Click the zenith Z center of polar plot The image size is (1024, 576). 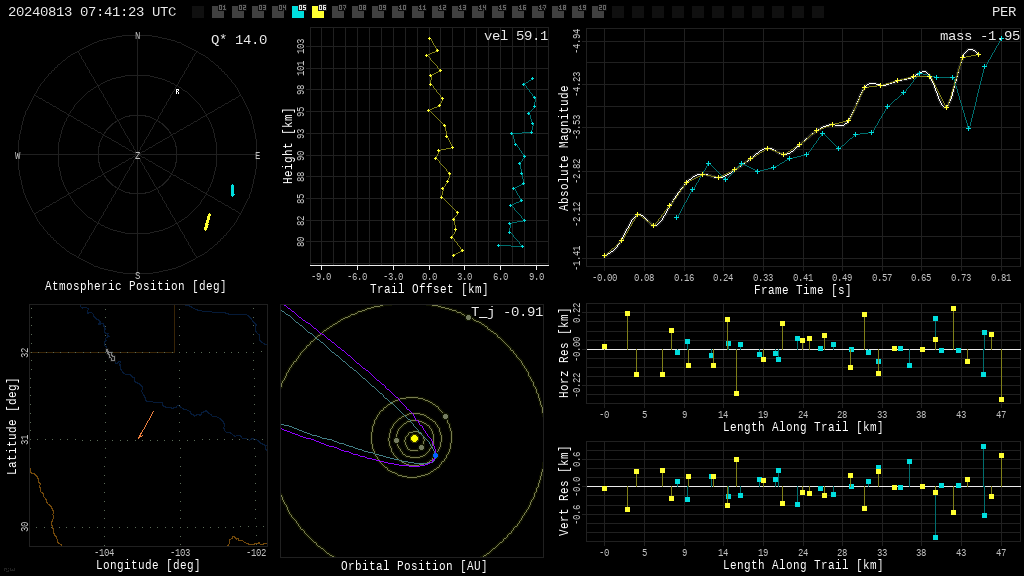pos(137,155)
